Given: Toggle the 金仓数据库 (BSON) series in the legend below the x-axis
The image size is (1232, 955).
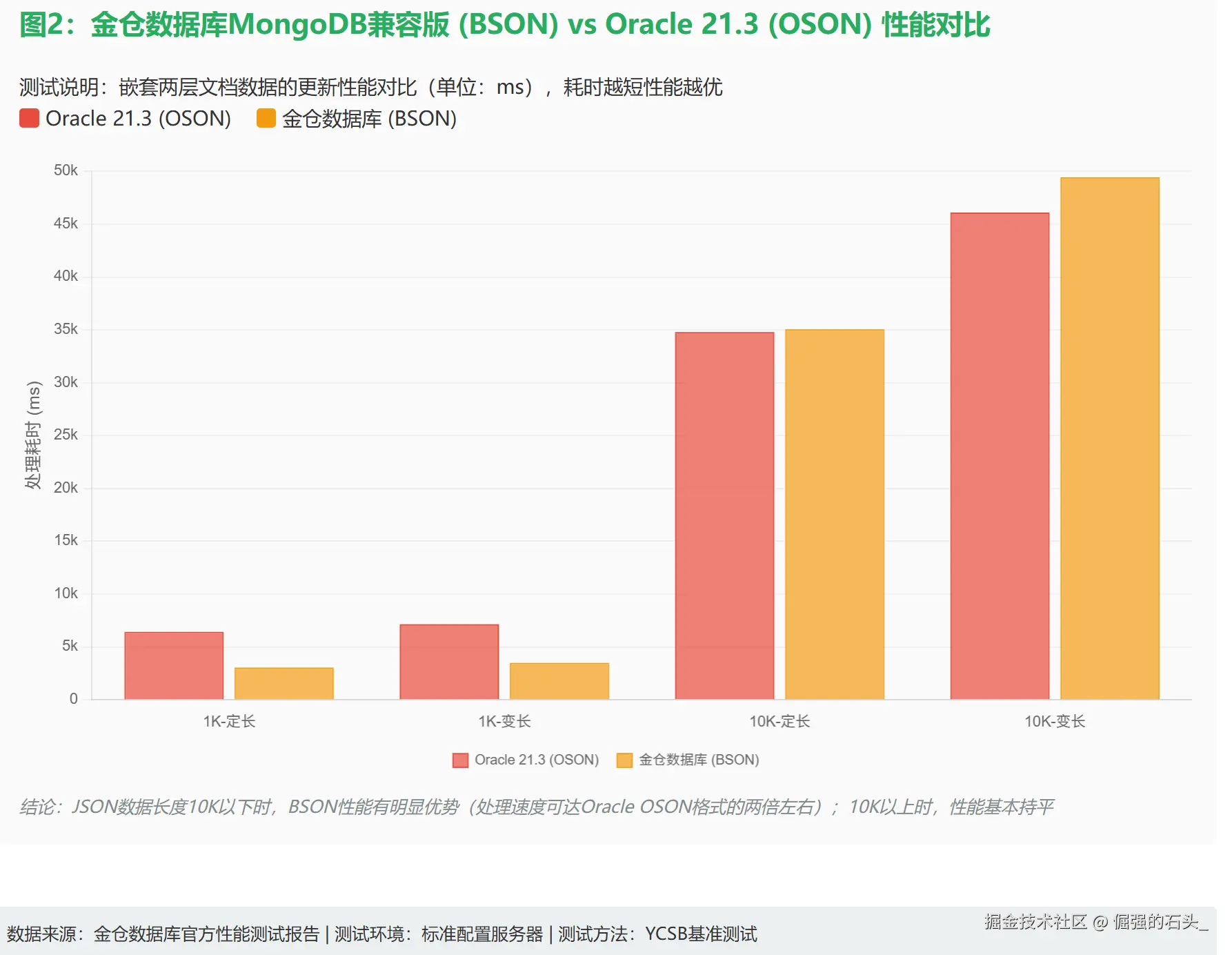Looking at the screenshot, I should [x=688, y=760].
